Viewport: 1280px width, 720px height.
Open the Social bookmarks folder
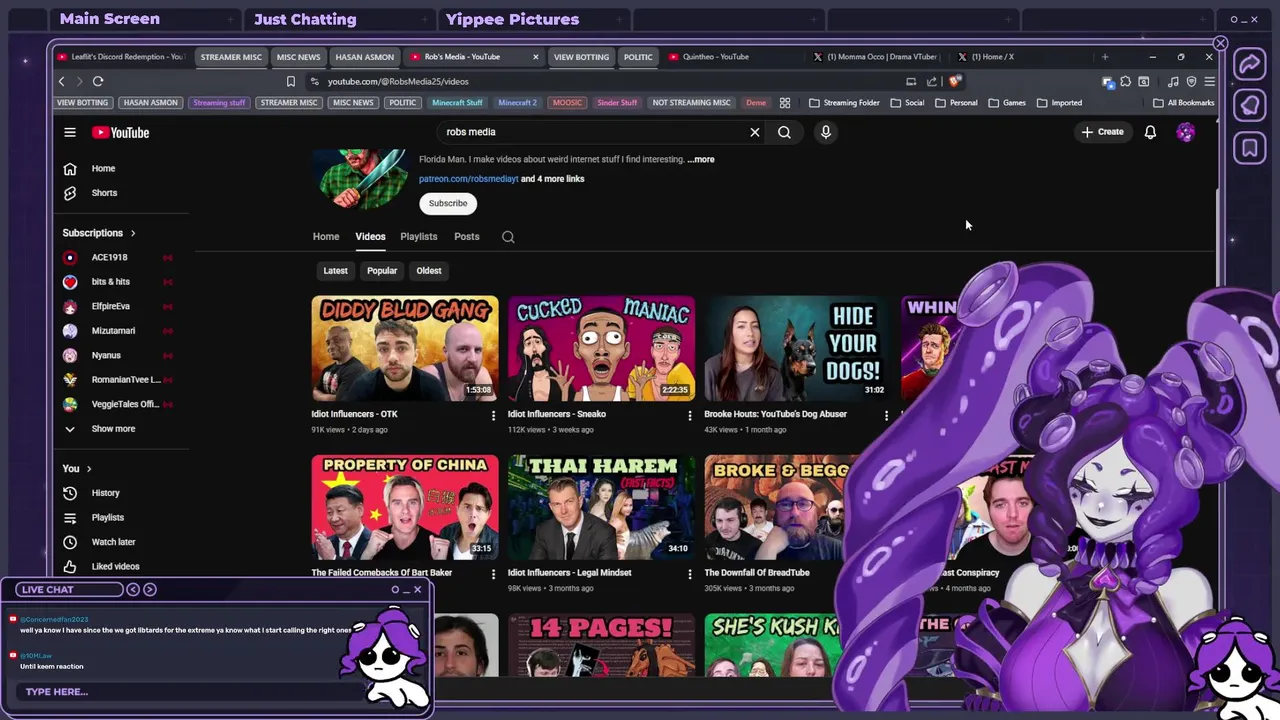coord(907,102)
